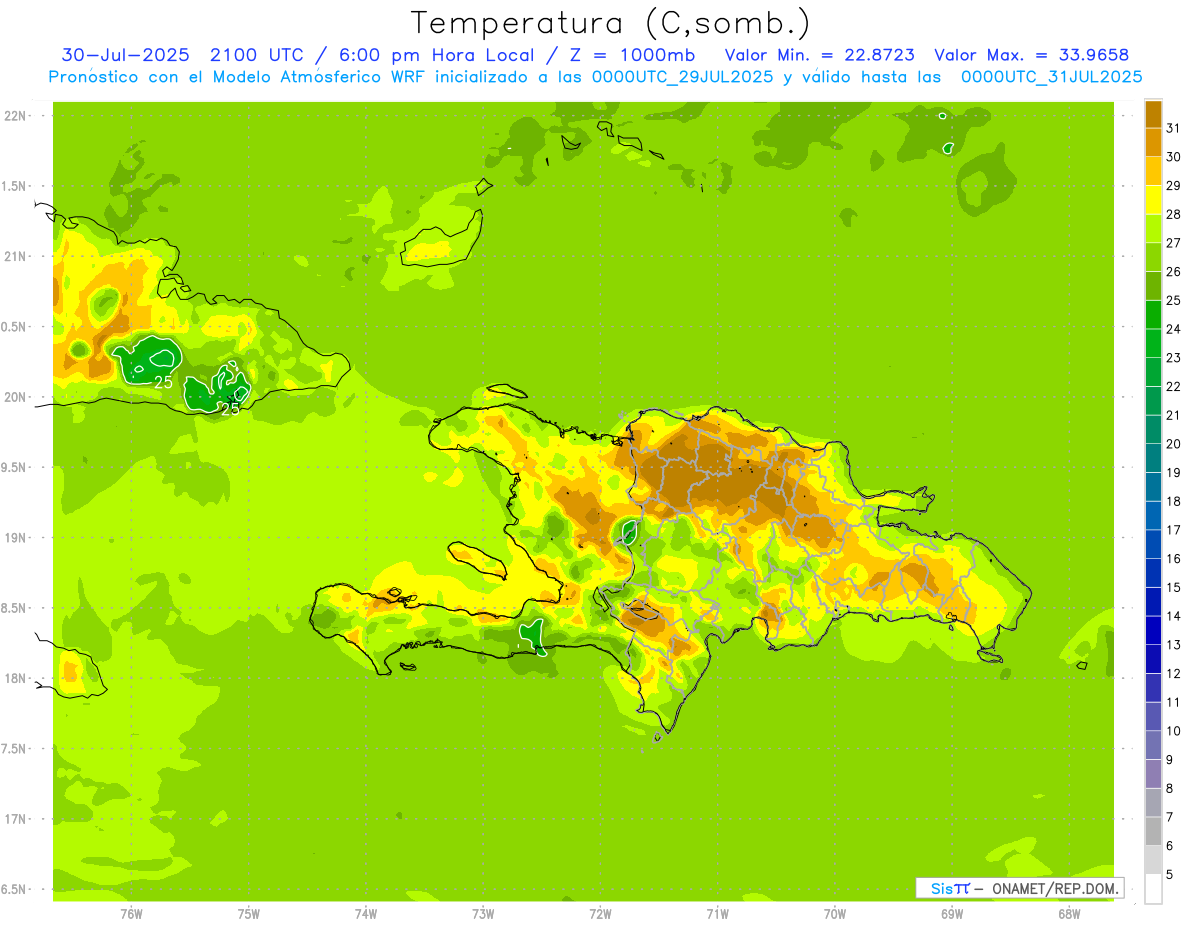This screenshot has height=927, width=1200.
Task: Click the "73W" longitude label
Action: tap(483, 914)
